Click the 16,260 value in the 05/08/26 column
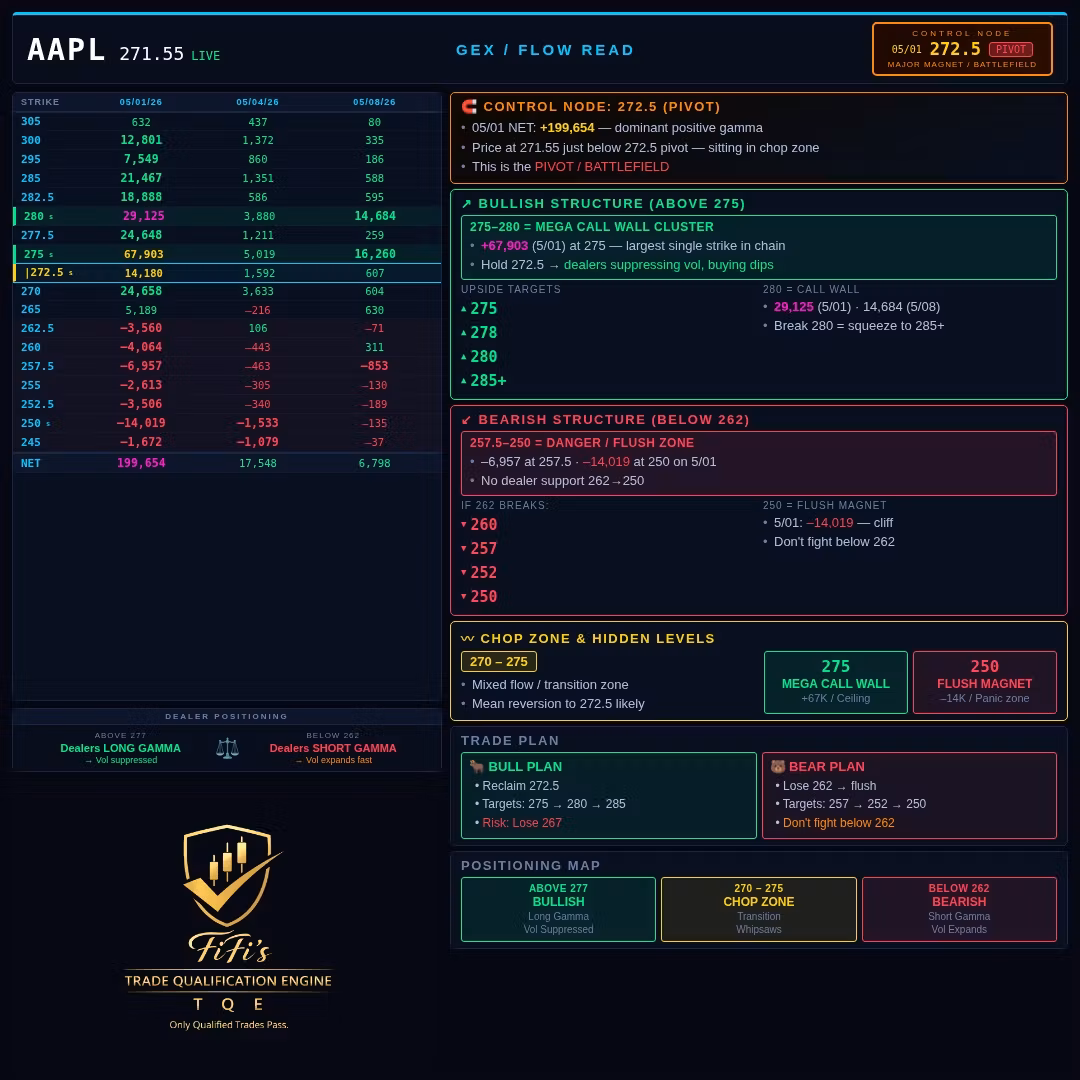The image size is (1080, 1080). coord(375,253)
